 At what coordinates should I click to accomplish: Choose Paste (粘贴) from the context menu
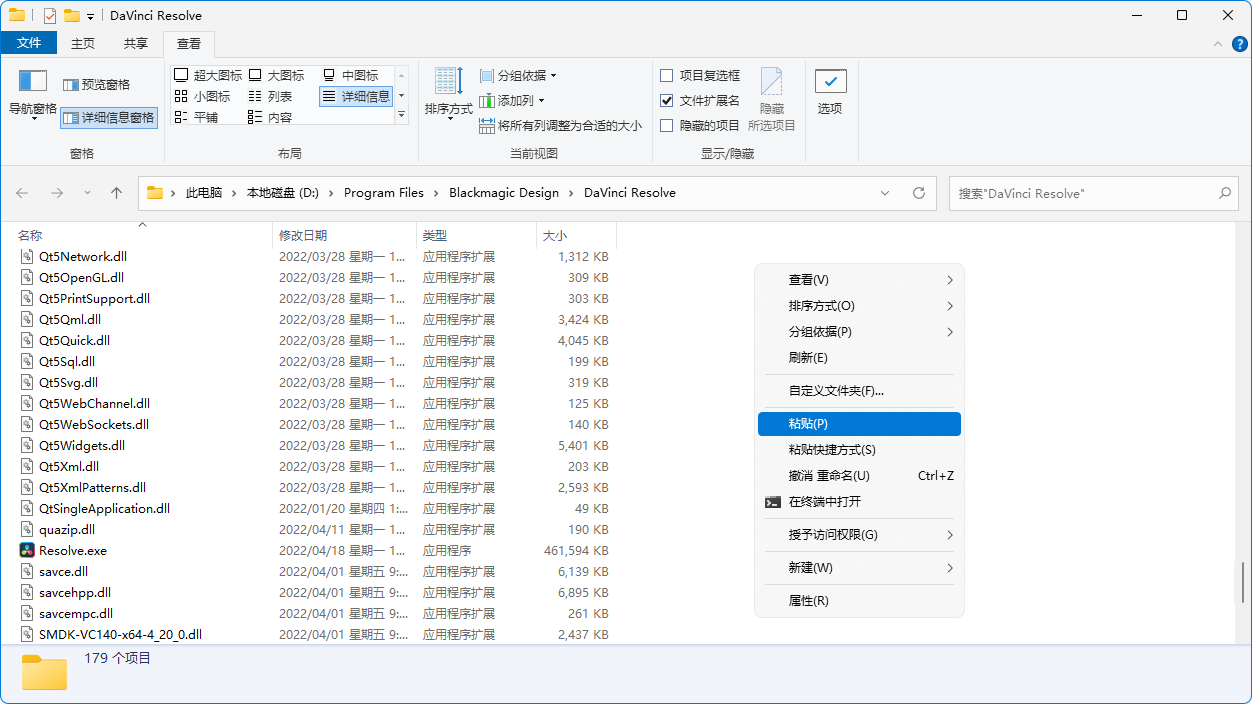tap(860, 424)
